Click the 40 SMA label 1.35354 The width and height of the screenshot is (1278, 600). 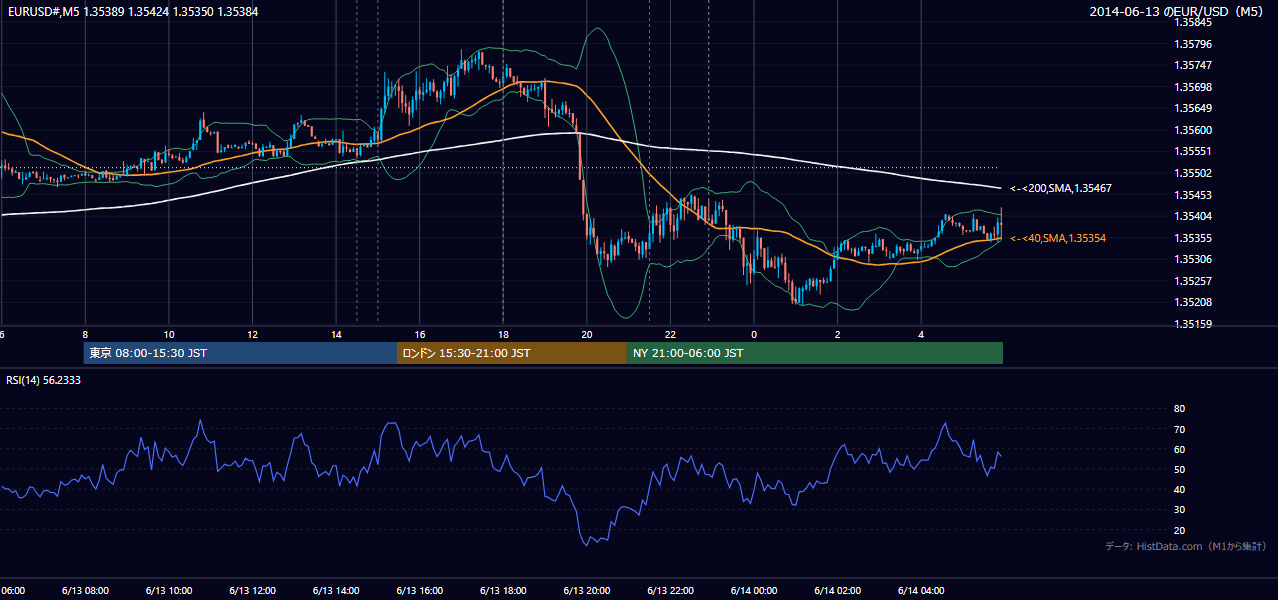1058,238
